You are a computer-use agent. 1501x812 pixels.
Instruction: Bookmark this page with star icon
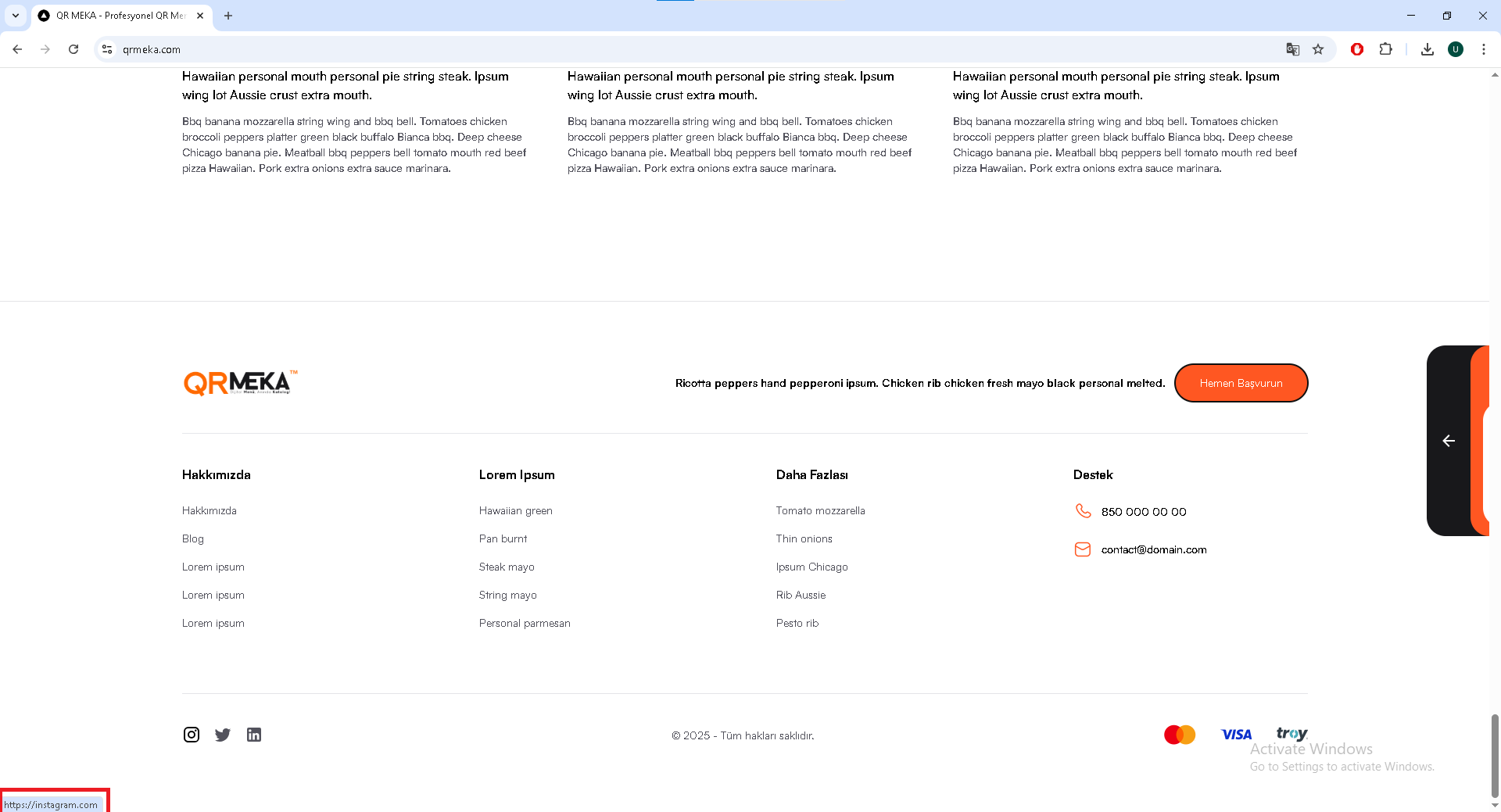click(1318, 49)
